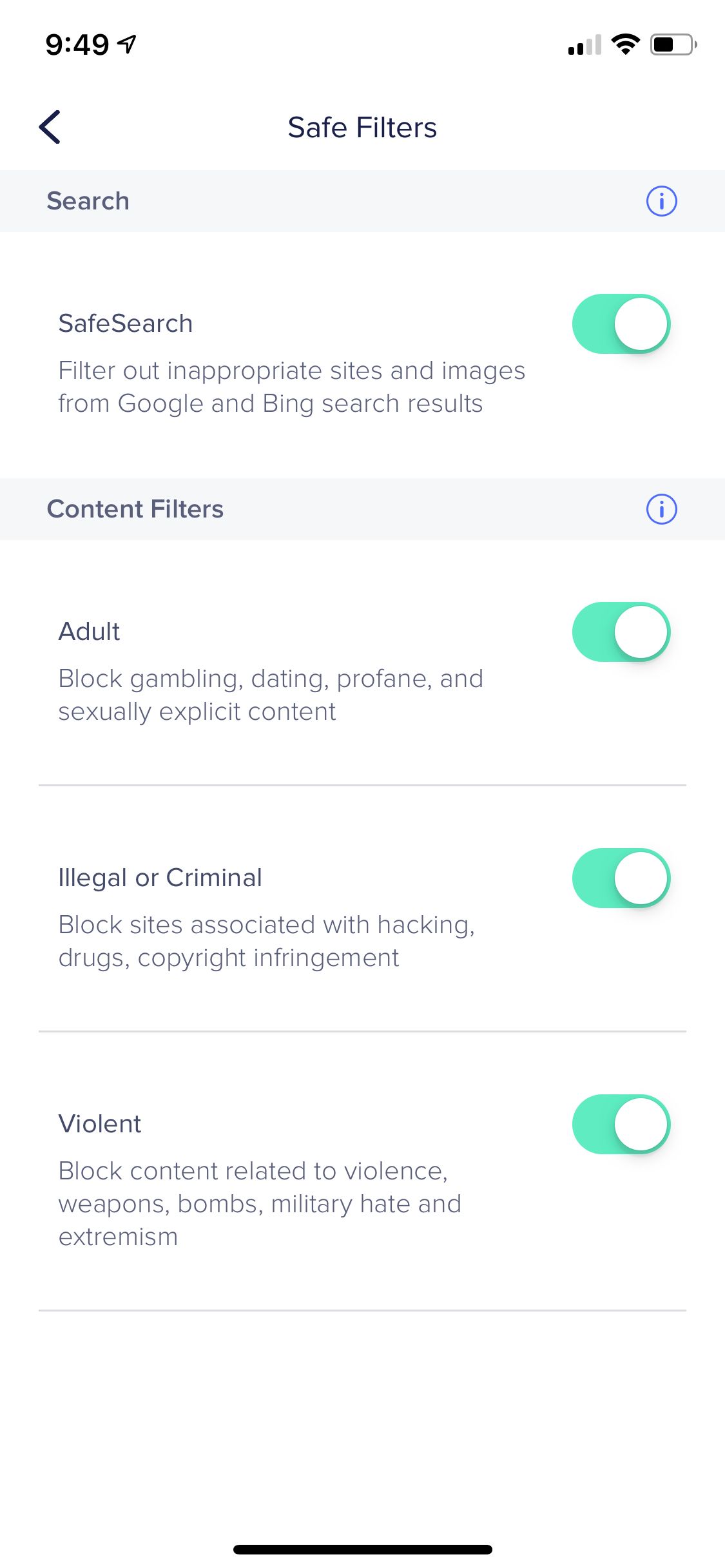The width and height of the screenshot is (725, 1568).
Task: Turn off the Adult content filter
Action: 621,632
